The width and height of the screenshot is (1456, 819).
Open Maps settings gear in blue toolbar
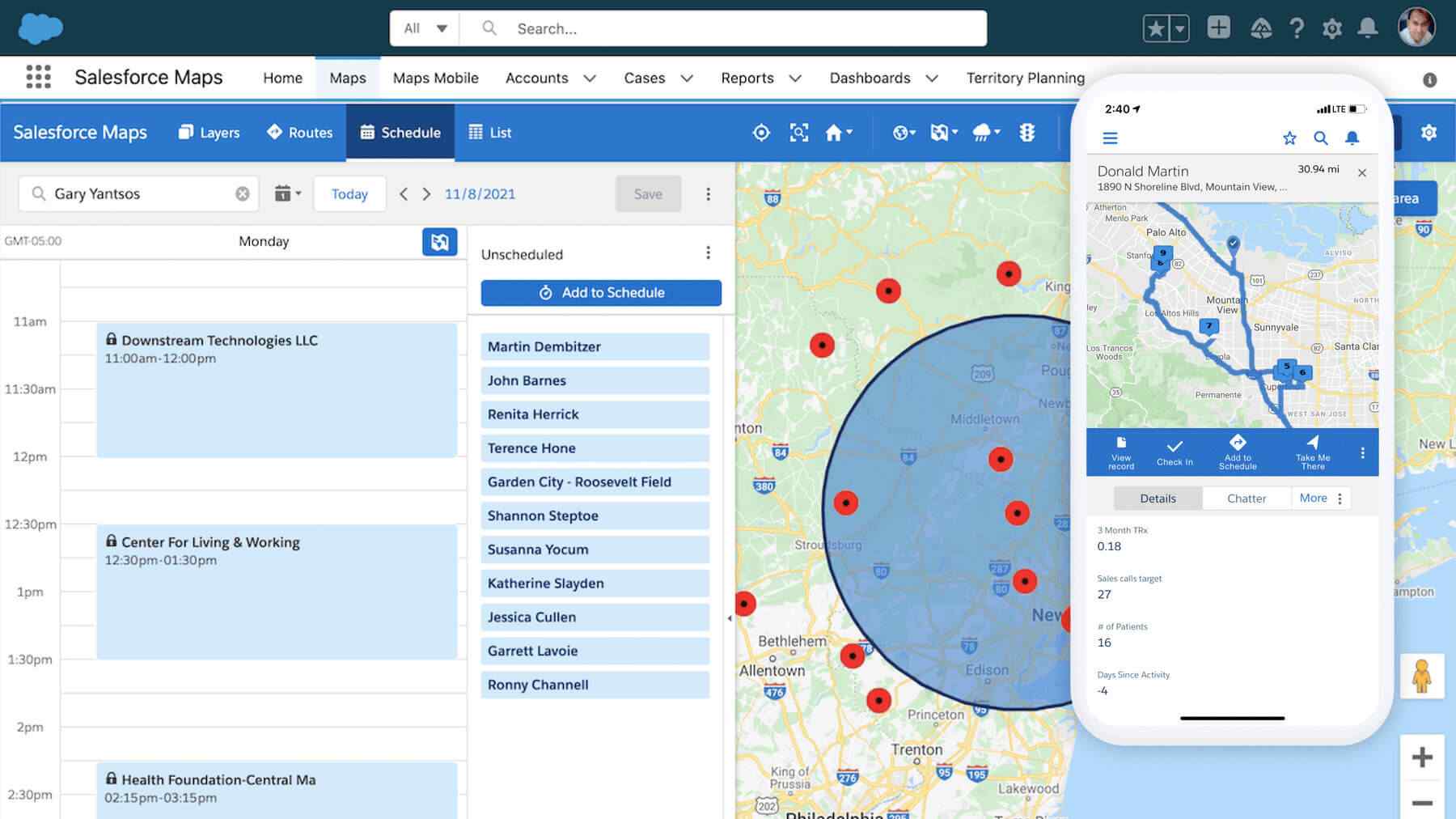1428,132
